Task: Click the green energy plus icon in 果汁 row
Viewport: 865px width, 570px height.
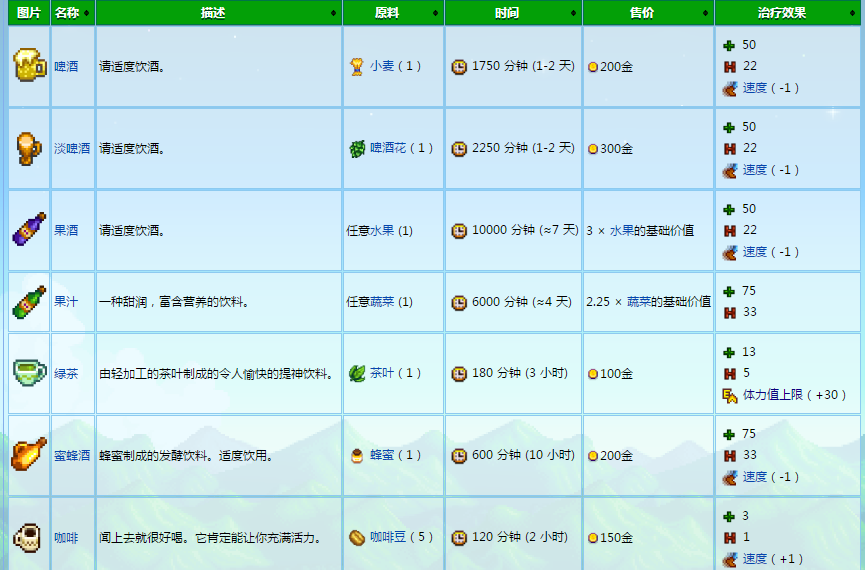Action: [729, 291]
